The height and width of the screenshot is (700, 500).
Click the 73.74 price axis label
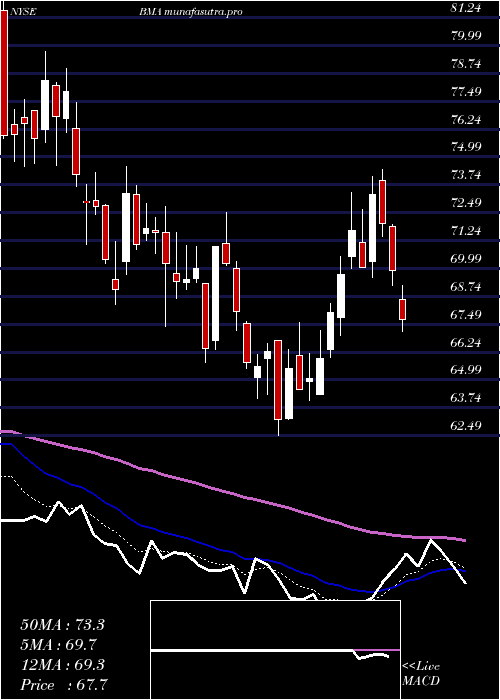(x=466, y=175)
